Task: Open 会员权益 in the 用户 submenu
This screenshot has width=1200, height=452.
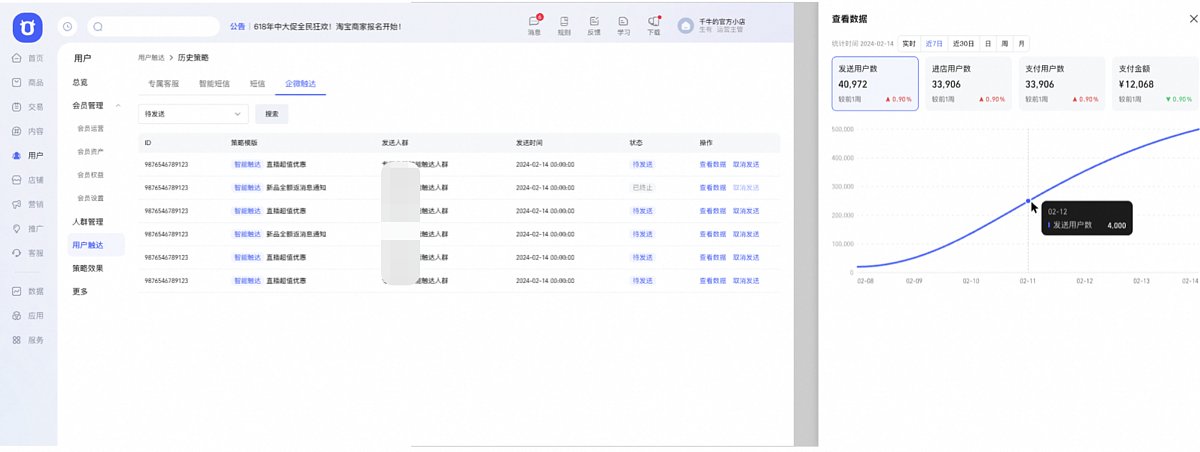Action: click(91, 174)
